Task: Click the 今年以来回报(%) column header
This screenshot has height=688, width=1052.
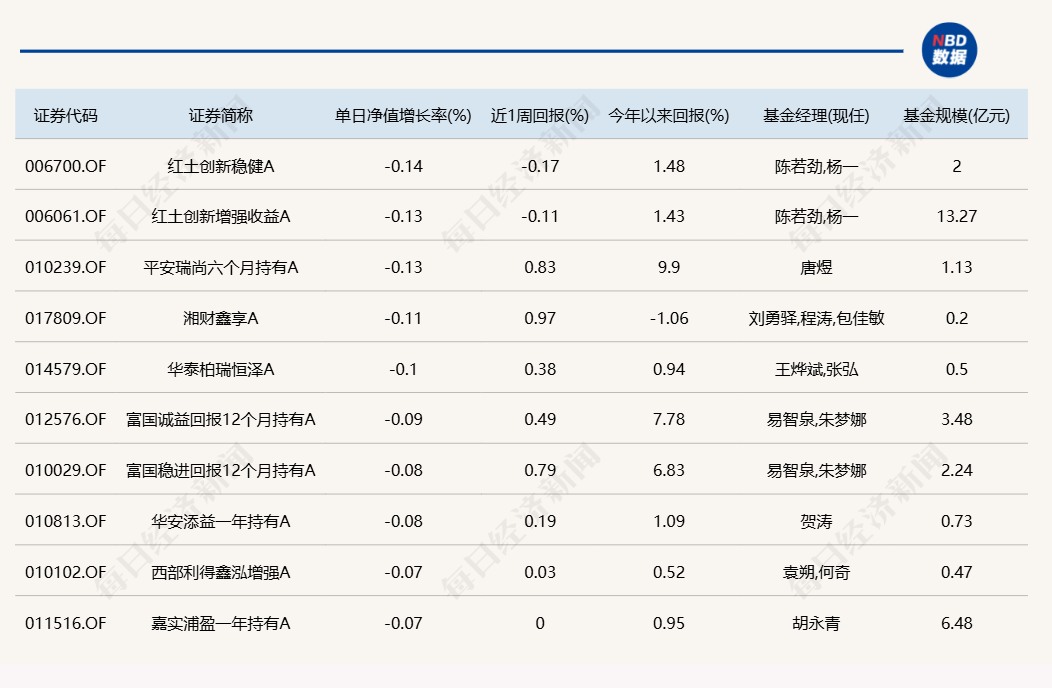Action: click(669, 115)
